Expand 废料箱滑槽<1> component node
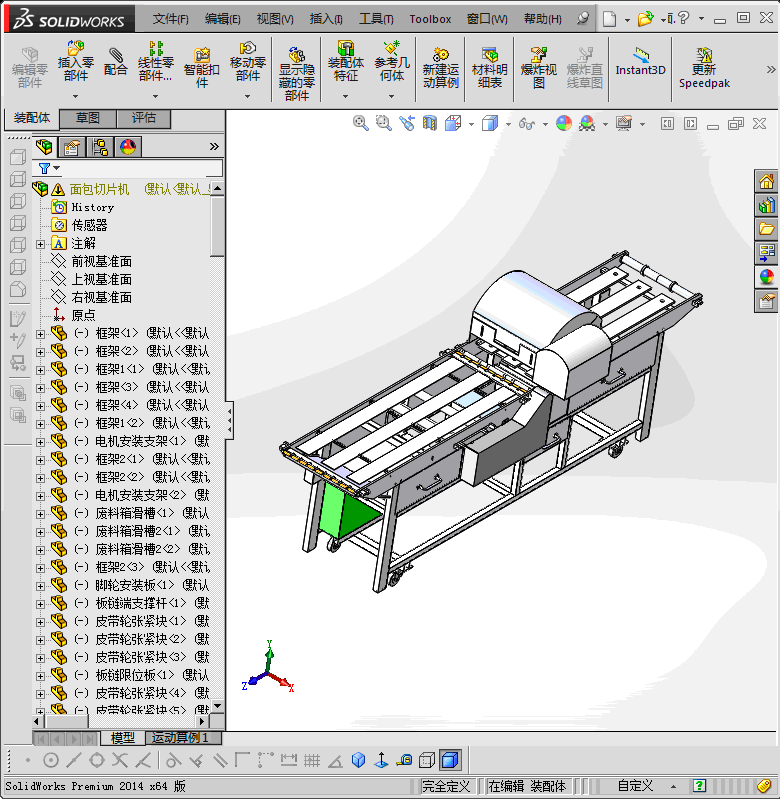The image size is (780, 799). pyautogui.click(x=40, y=514)
